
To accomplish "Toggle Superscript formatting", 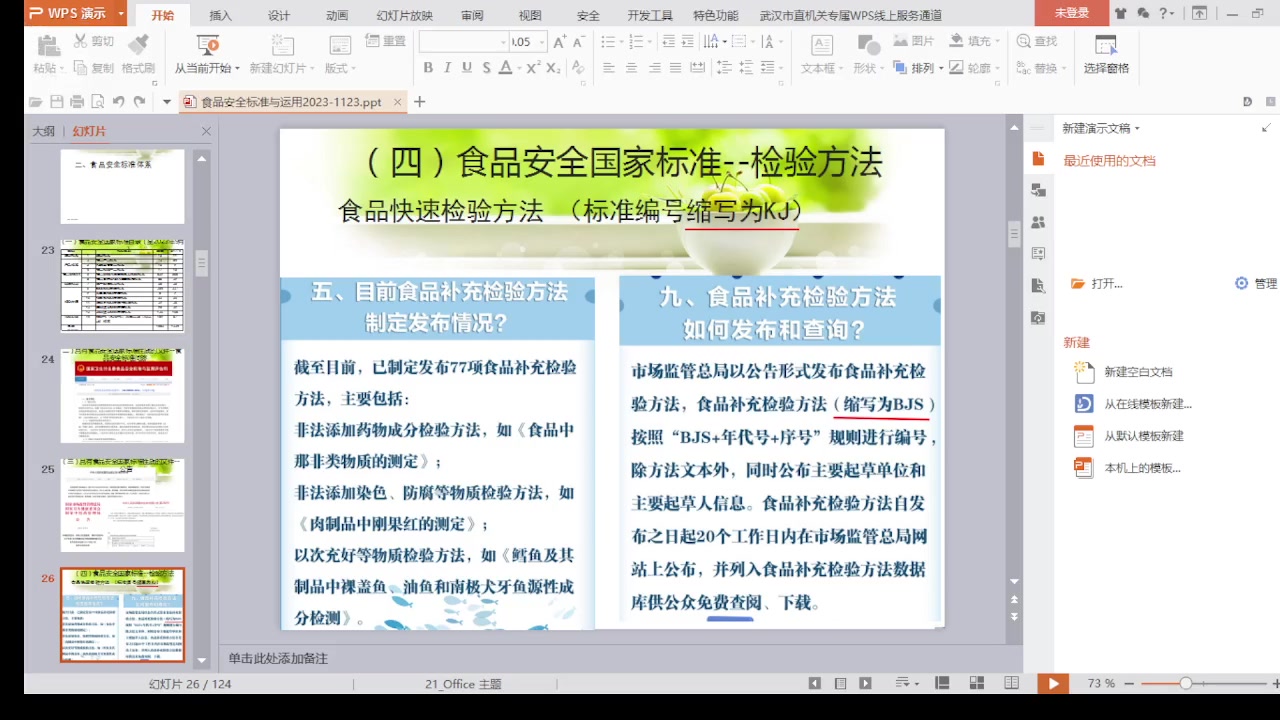I will 533,68.
